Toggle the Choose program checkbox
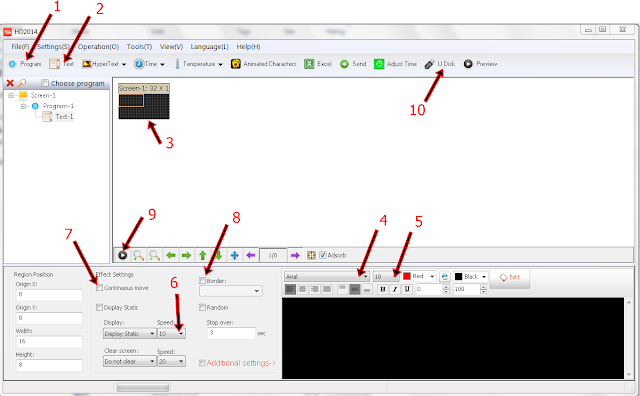This screenshot has width=640, height=396. click(x=44, y=83)
